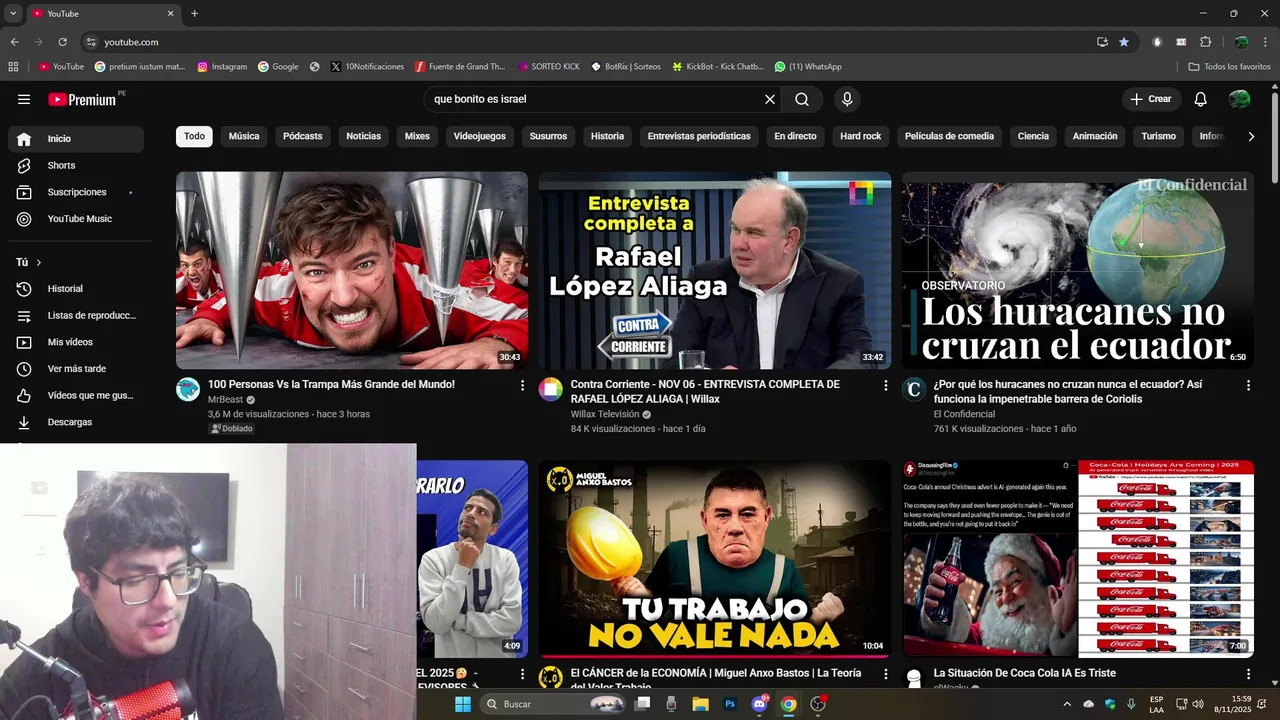The height and width of the screenshot is (720, 1280).
Task: Click the Crear button
Action: 1151,99
